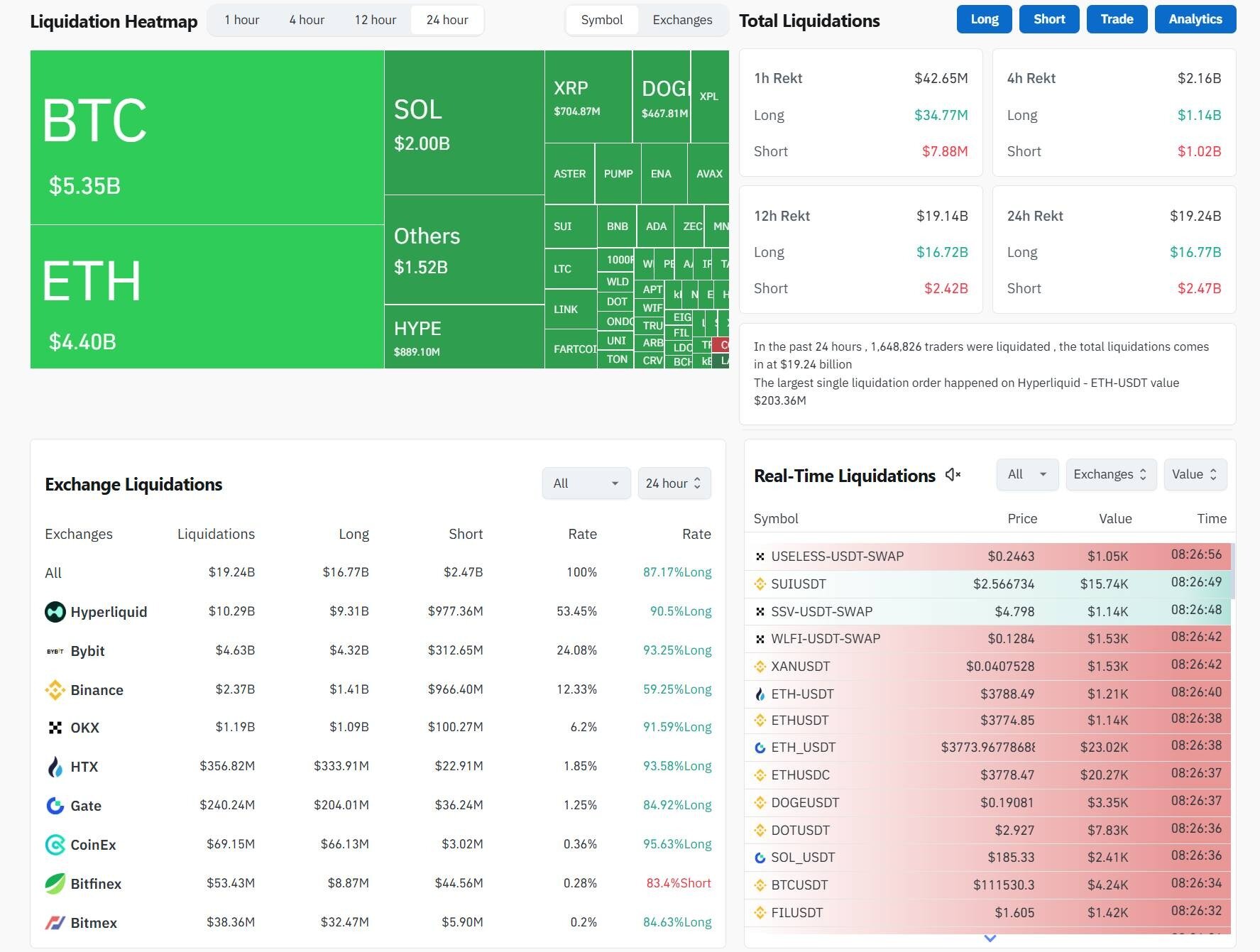Open the Value filter dropdown

[1195, 474]
